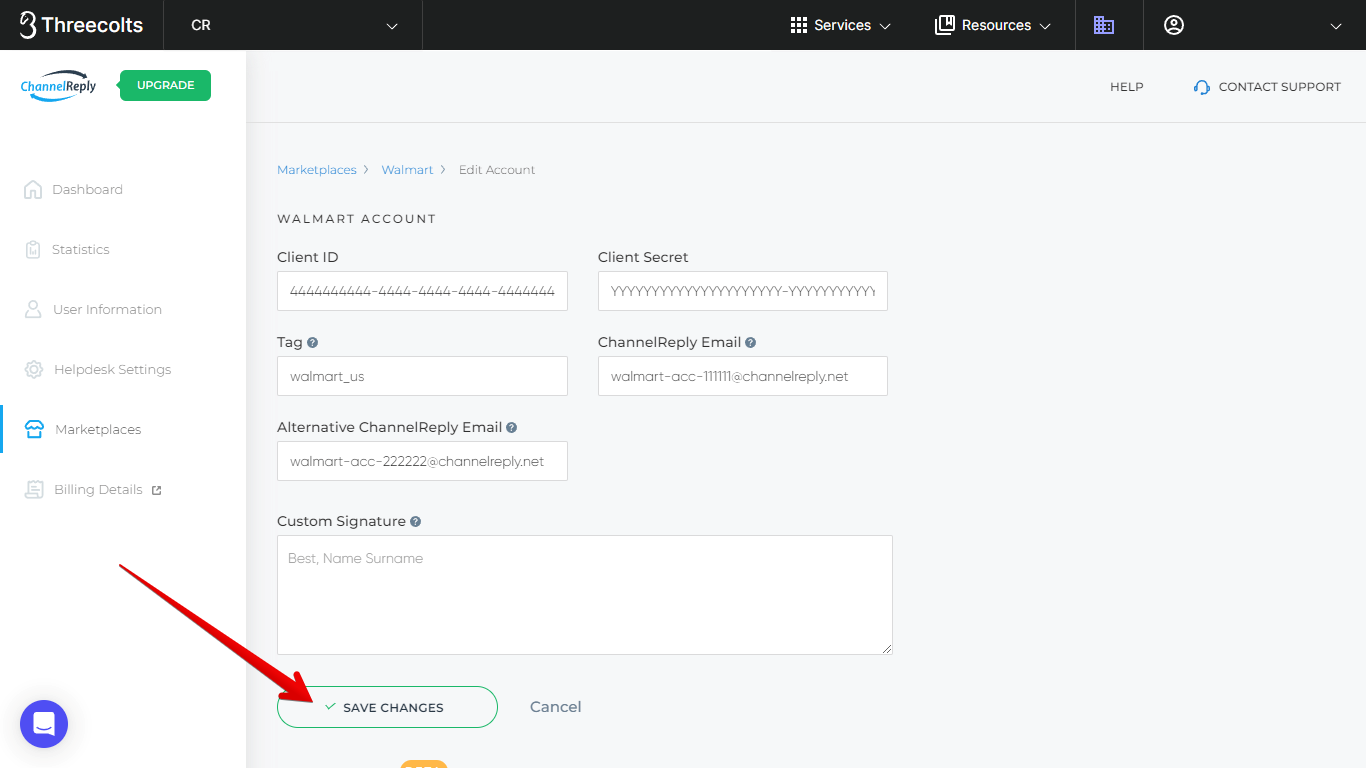The width and height of the screenshot is (1366, 768).
Task: Open the building organization icon
Action: tap(1103, 25)
